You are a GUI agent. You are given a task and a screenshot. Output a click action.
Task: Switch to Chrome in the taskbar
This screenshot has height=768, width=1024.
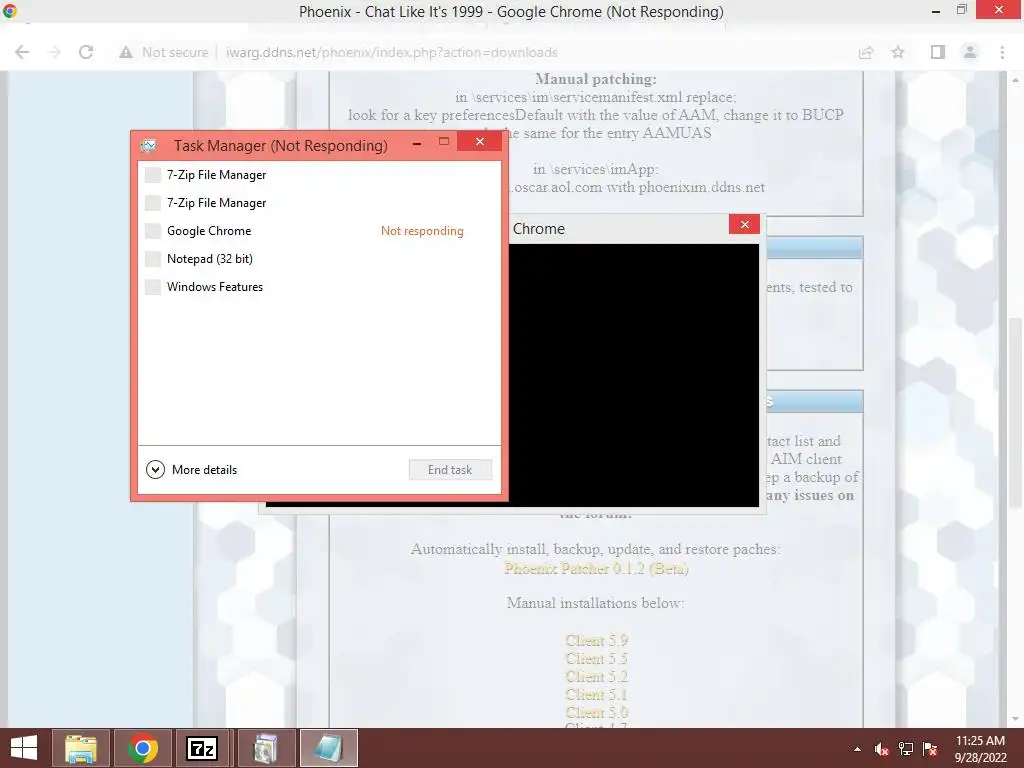tap(142, 748)
